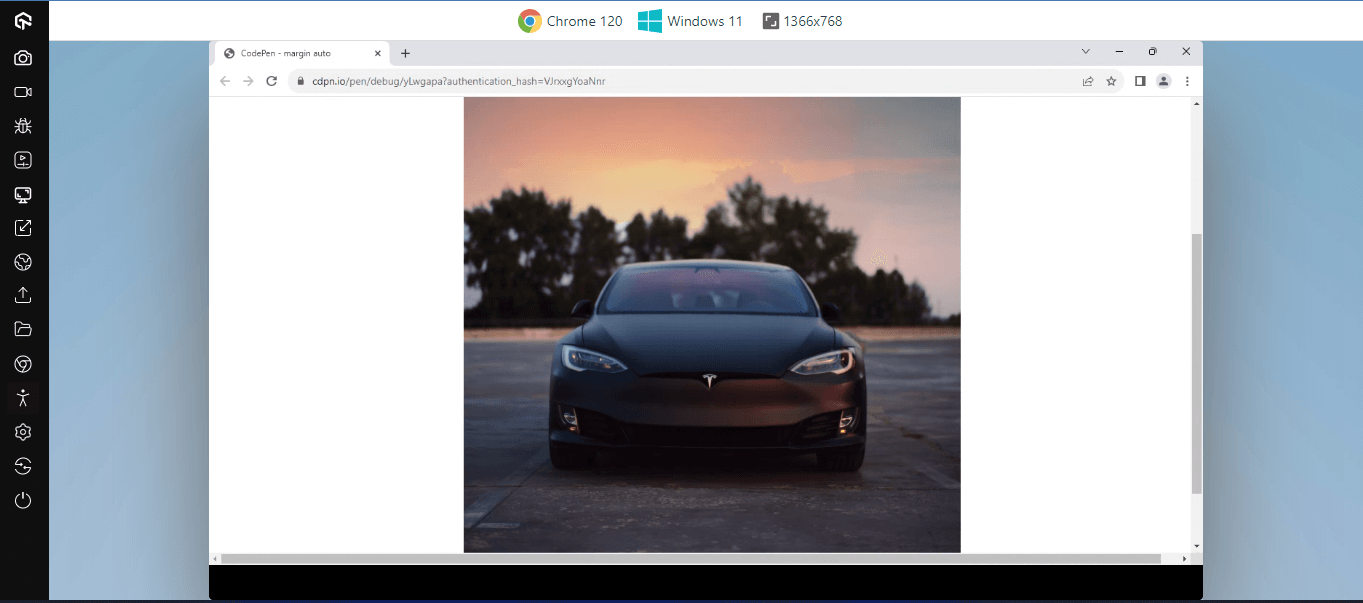The height and width of the screenshot is (603, 1363).
Task: Minimize the Chrome window
Action: coord(1119,51)
